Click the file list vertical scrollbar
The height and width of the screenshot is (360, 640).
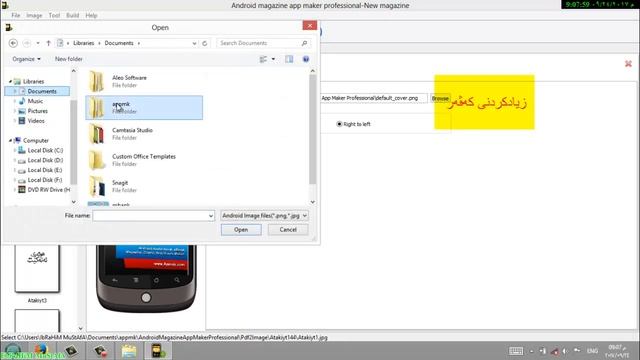313,129
